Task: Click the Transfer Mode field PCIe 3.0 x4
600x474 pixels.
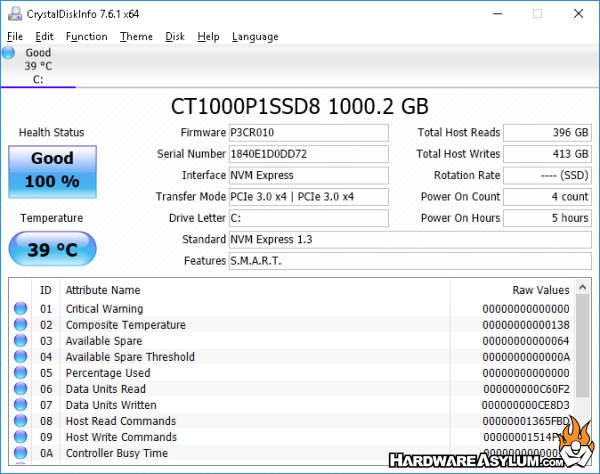Action: [x=309, y=197]
